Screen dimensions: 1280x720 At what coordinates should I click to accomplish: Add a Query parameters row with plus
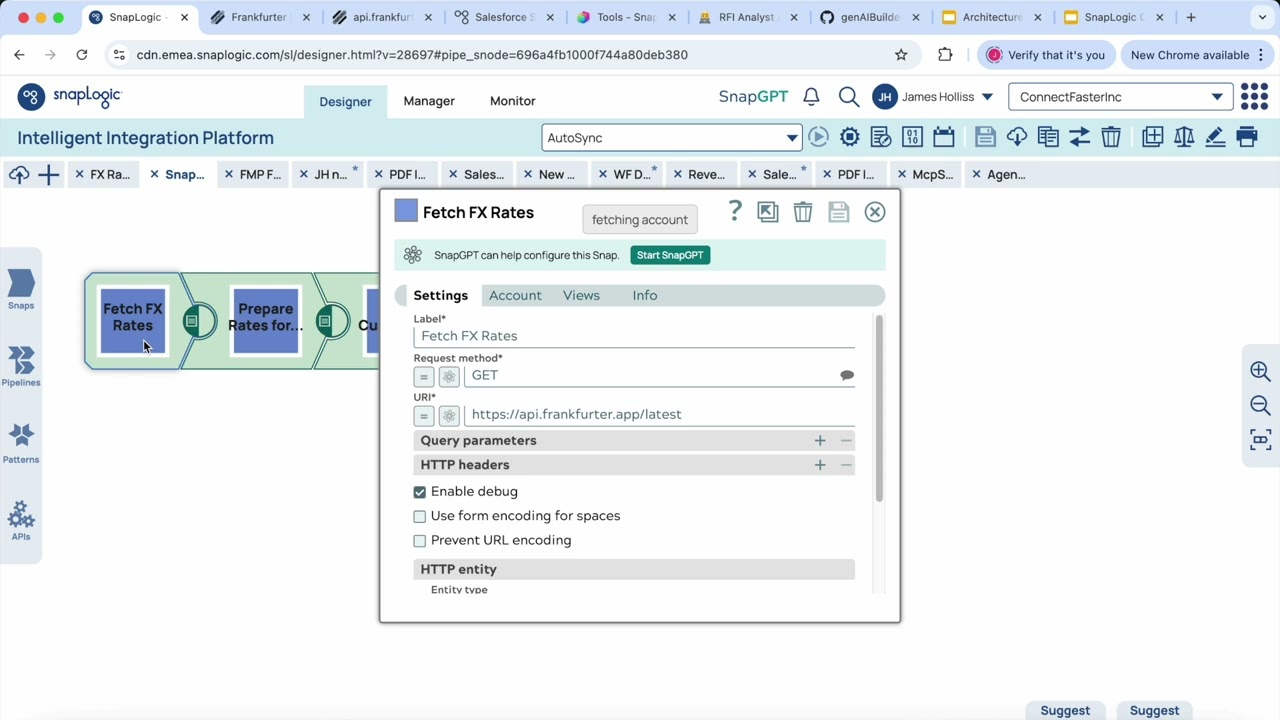(x=820, y=440)
